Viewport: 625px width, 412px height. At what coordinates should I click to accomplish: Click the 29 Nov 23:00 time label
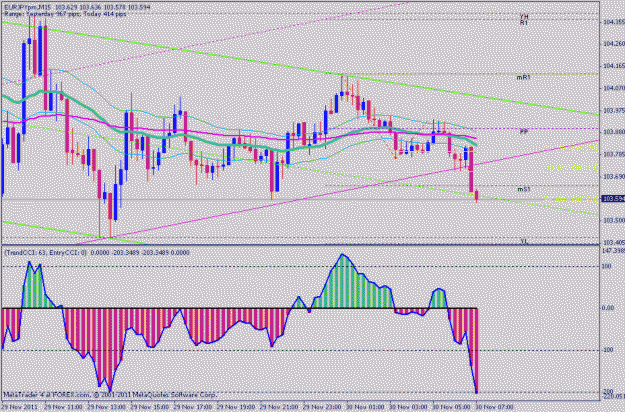(x=322, y=408)
